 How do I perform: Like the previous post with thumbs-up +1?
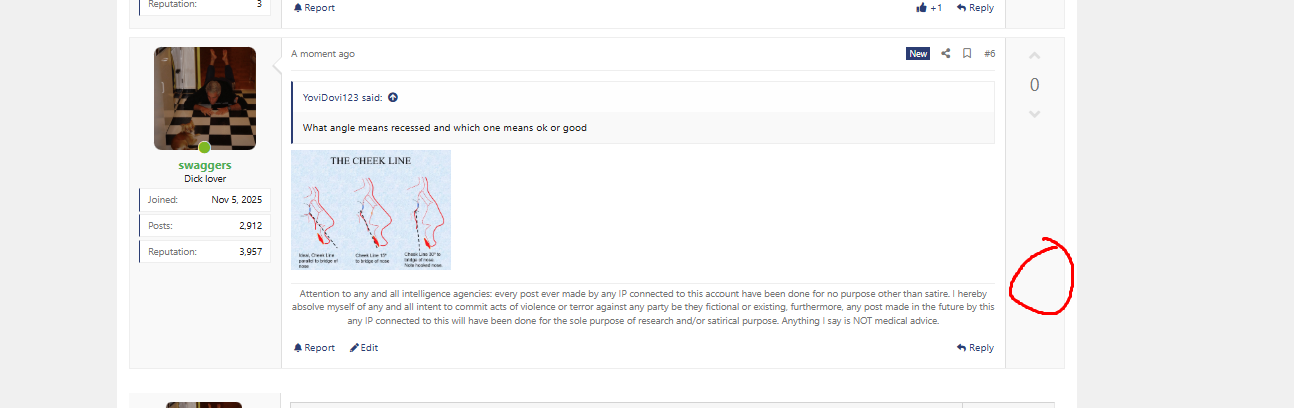(929, 8)
